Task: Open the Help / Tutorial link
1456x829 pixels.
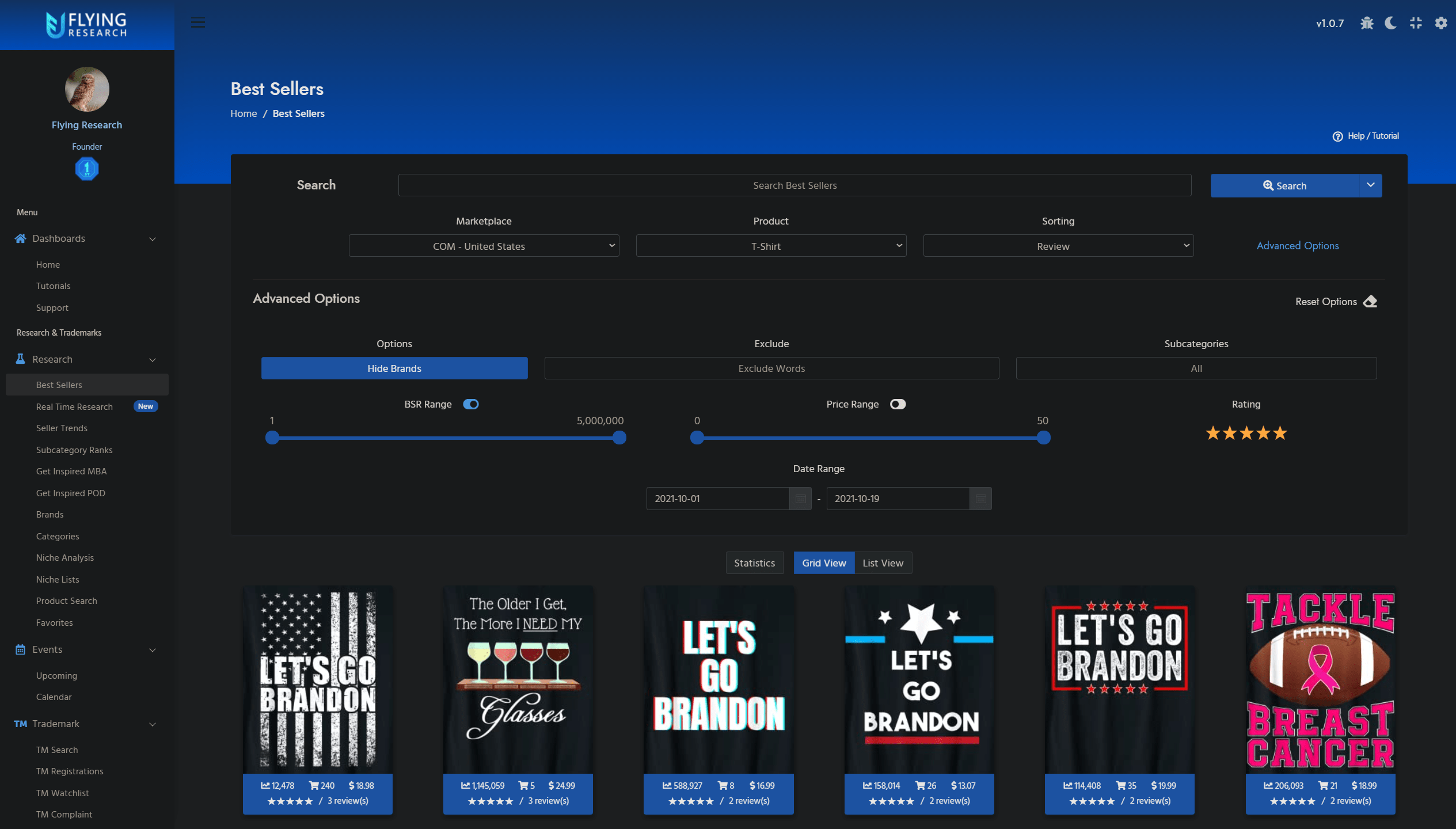Action: pos(1373,136)
